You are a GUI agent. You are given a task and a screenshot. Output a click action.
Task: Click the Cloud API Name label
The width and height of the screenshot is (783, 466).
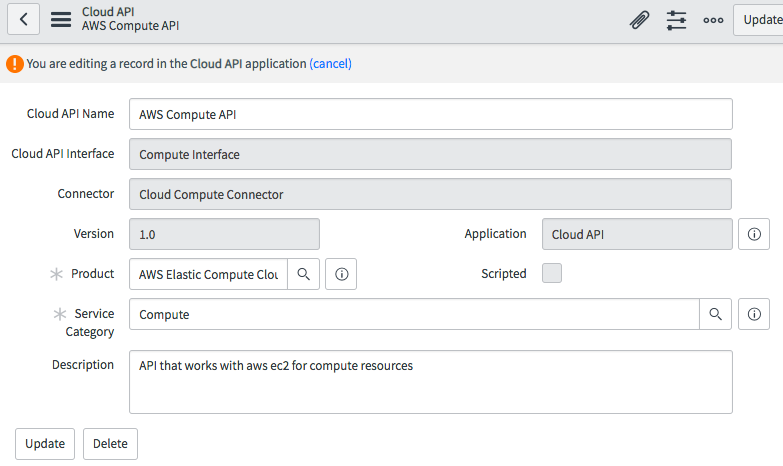click(70, 114)
